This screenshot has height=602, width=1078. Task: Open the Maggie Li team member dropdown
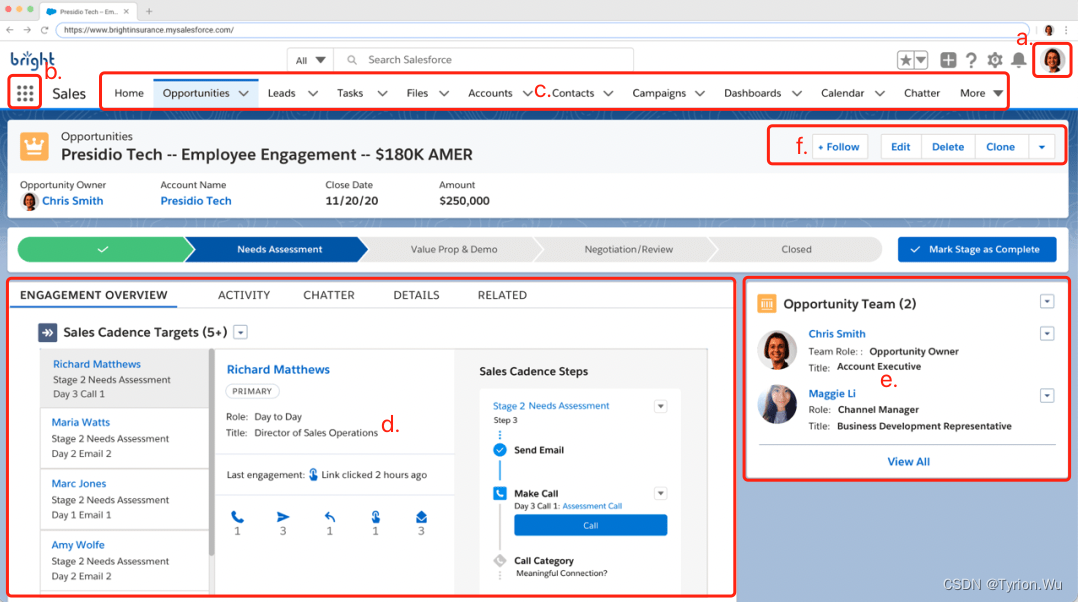pos(1047,396)
